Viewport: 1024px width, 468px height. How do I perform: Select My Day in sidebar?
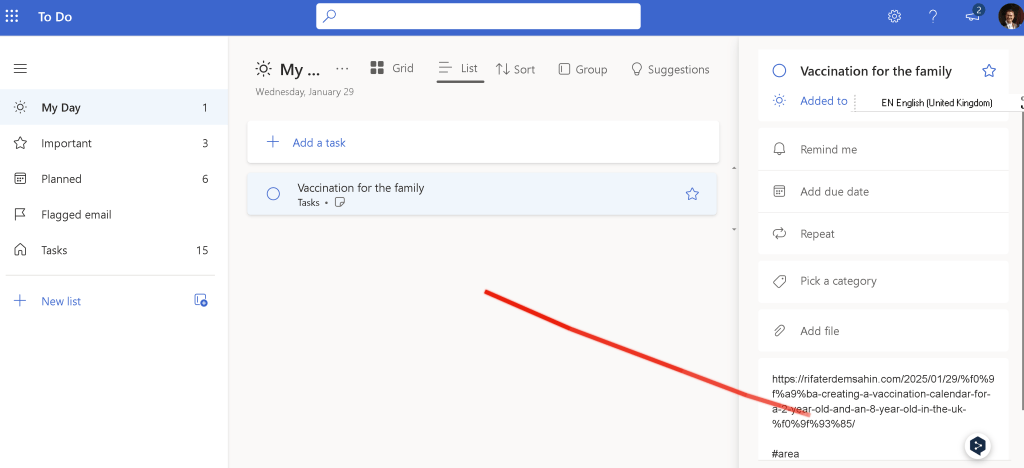click(114, 108)
